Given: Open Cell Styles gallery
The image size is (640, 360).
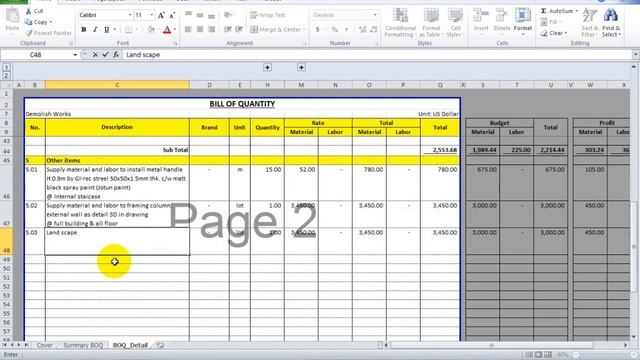Looking at the screenshot, I should click(x=455, y=23).
